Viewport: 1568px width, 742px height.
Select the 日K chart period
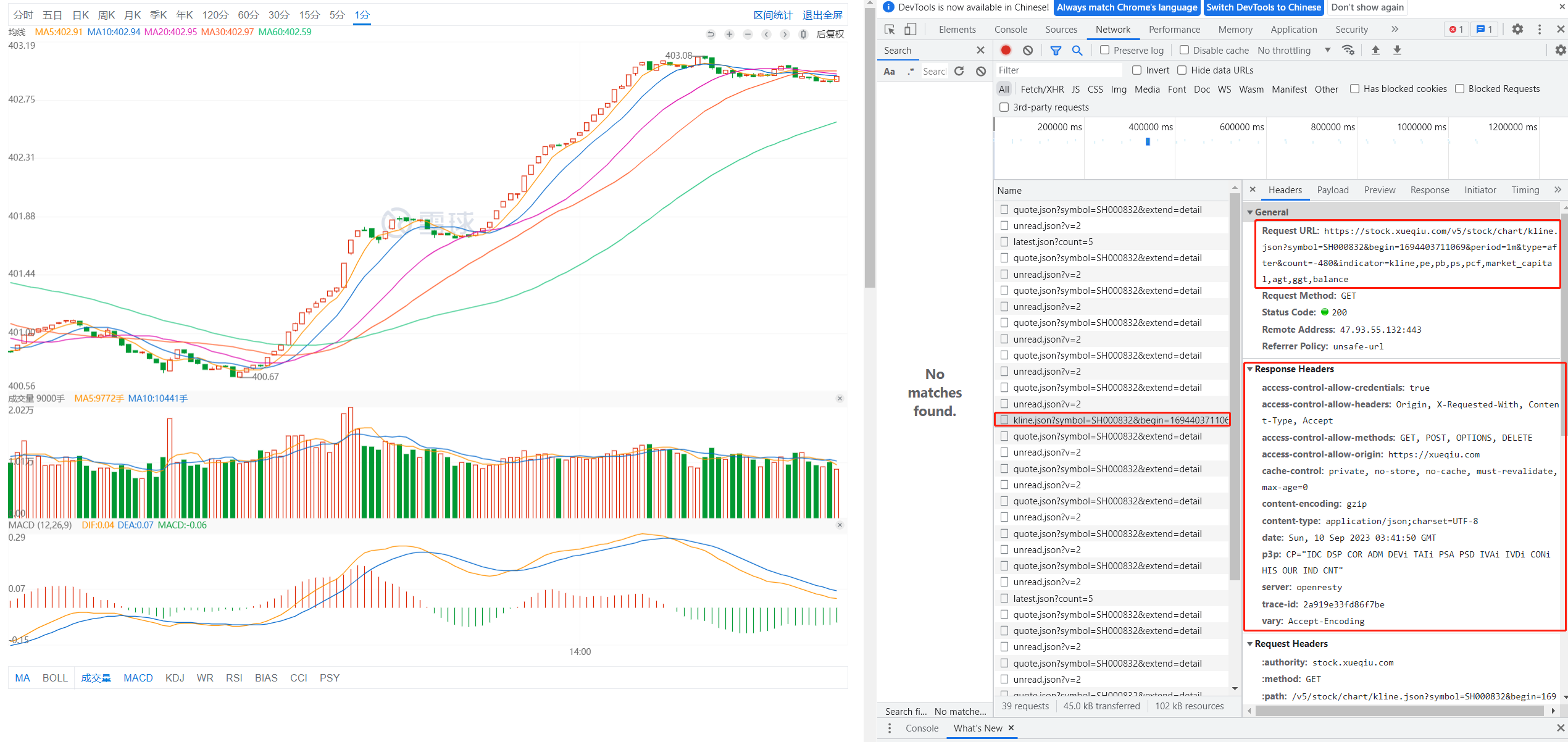80,15
